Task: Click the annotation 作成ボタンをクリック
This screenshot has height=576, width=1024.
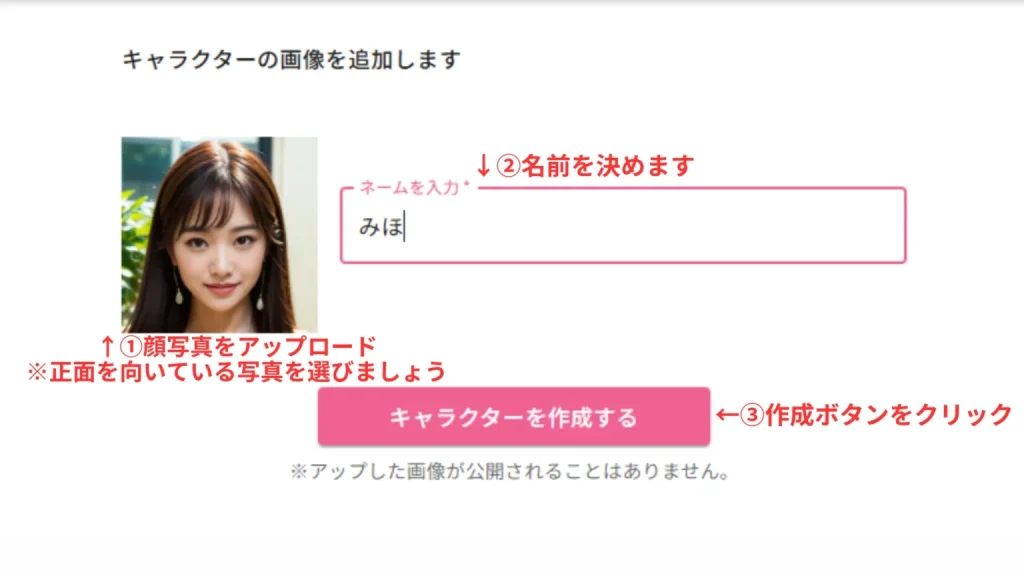Action: pyautogui.click(x=889, y=415)
